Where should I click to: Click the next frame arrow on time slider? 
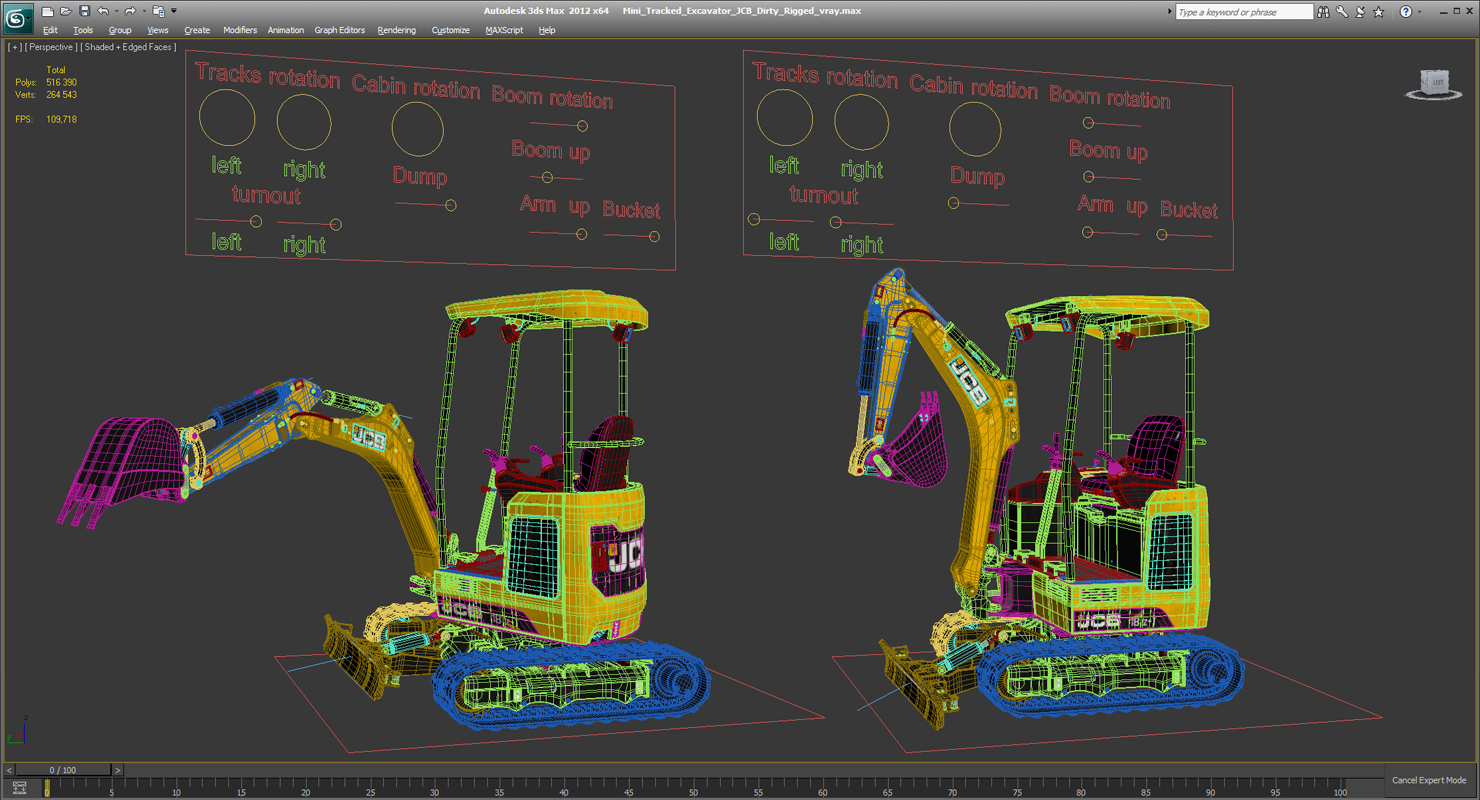click(117, 770)
